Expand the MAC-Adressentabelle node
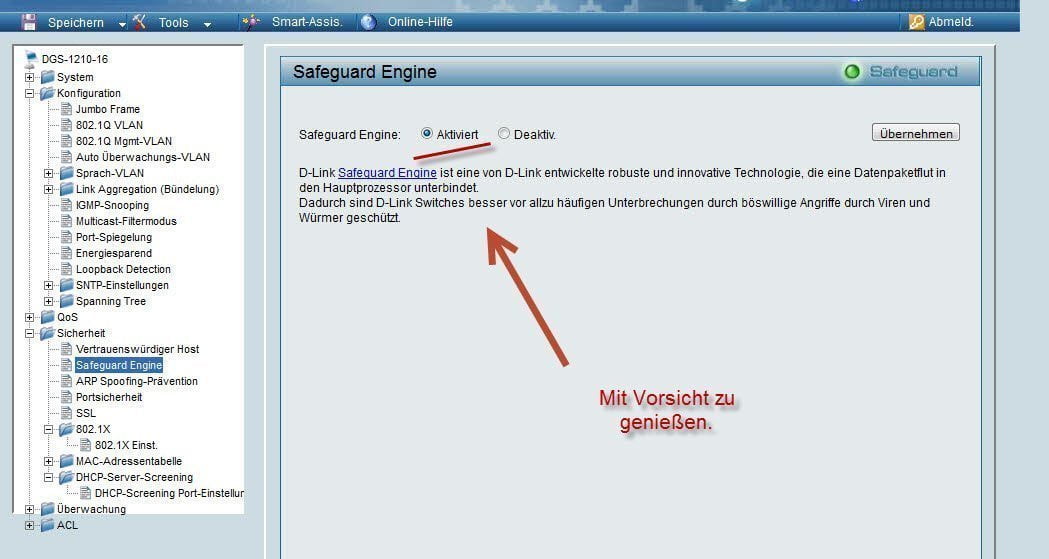This screenshot has width=1049, height=559. tap(48, 461)
